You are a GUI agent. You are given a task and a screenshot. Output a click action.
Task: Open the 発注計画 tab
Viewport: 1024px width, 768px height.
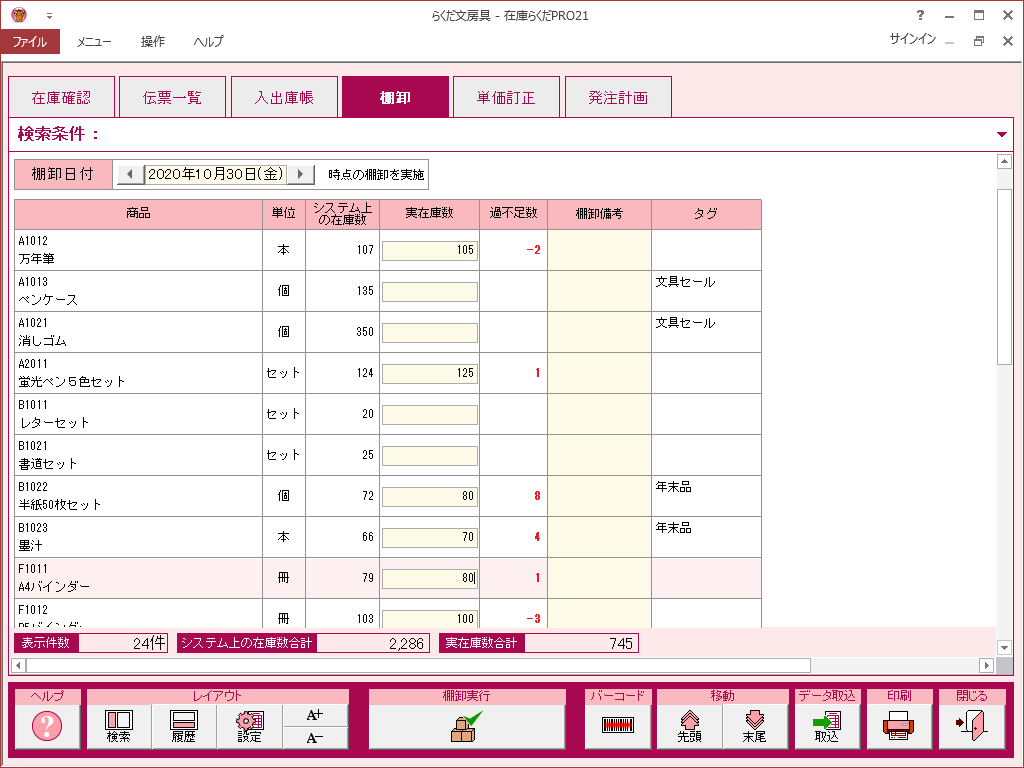(x=618, y=98)
